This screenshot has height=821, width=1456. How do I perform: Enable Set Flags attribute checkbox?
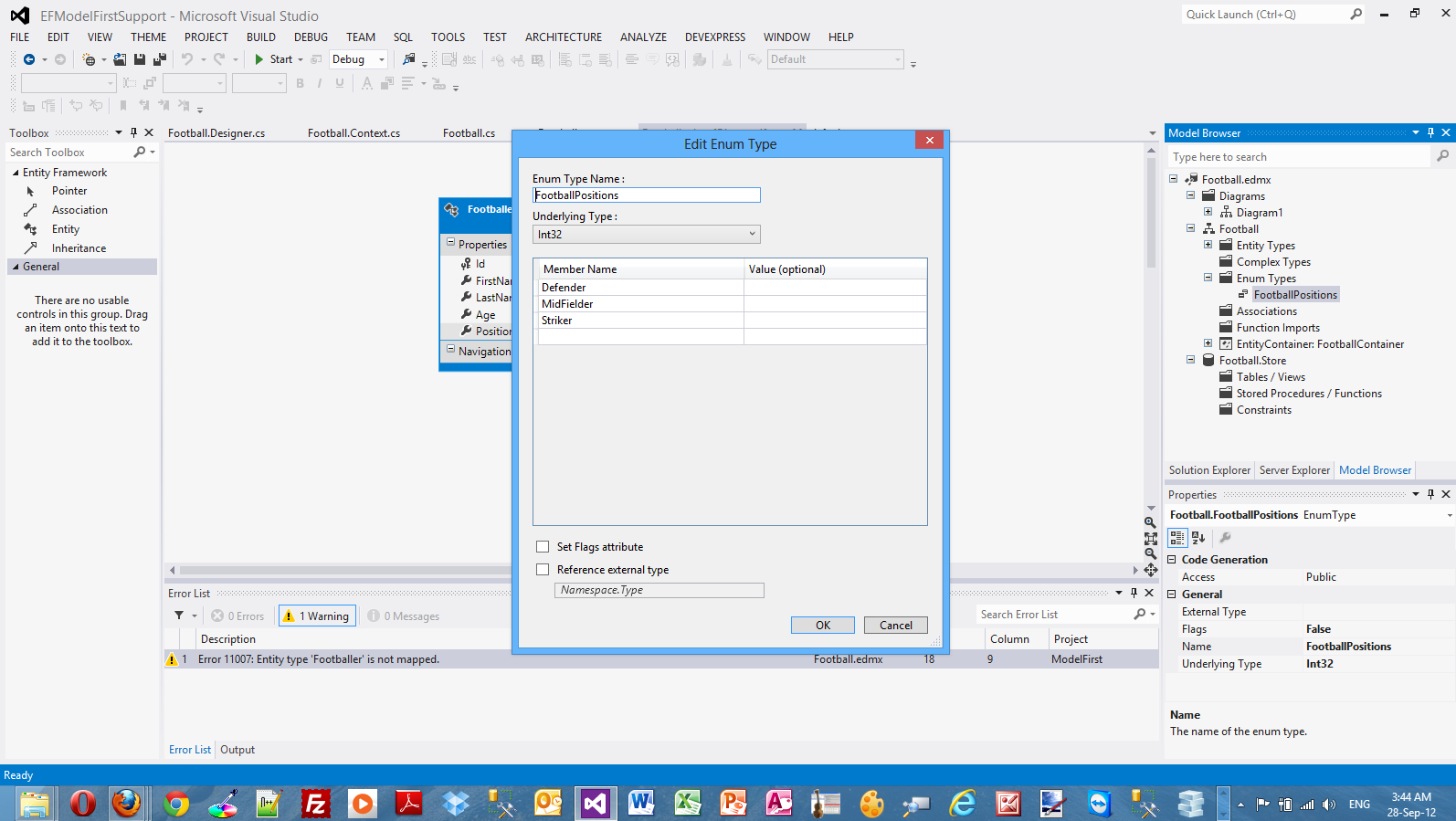click(543, 546)
